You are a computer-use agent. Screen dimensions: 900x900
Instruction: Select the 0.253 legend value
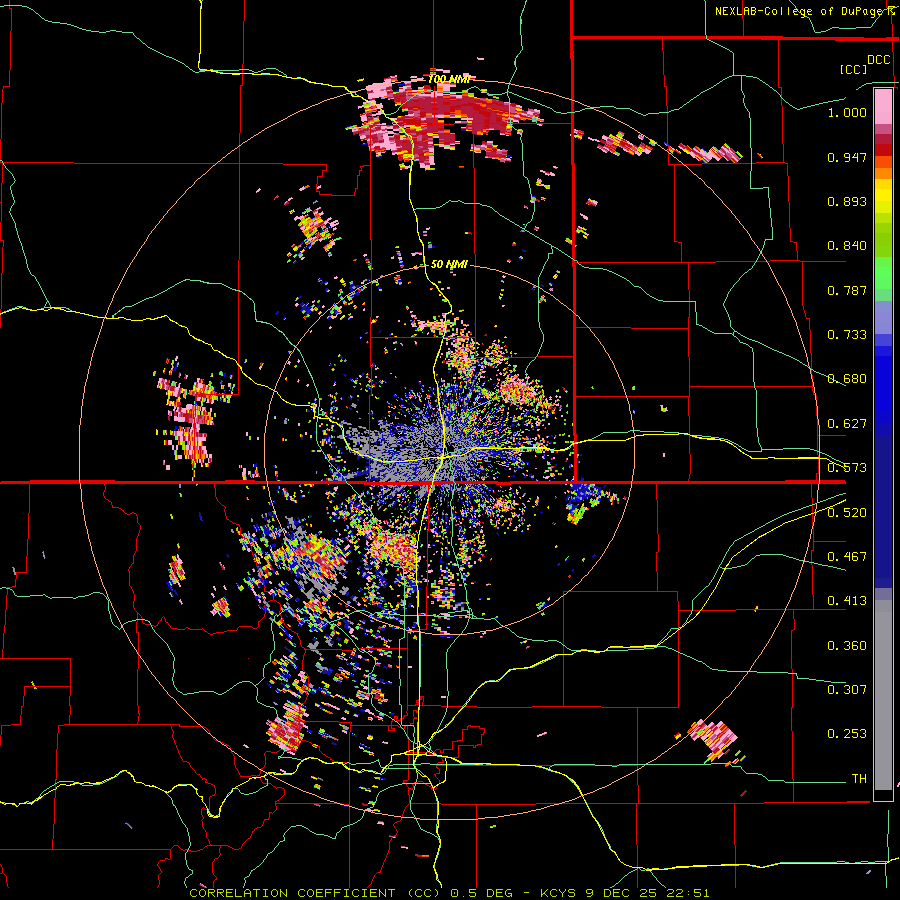click(847, 734)
